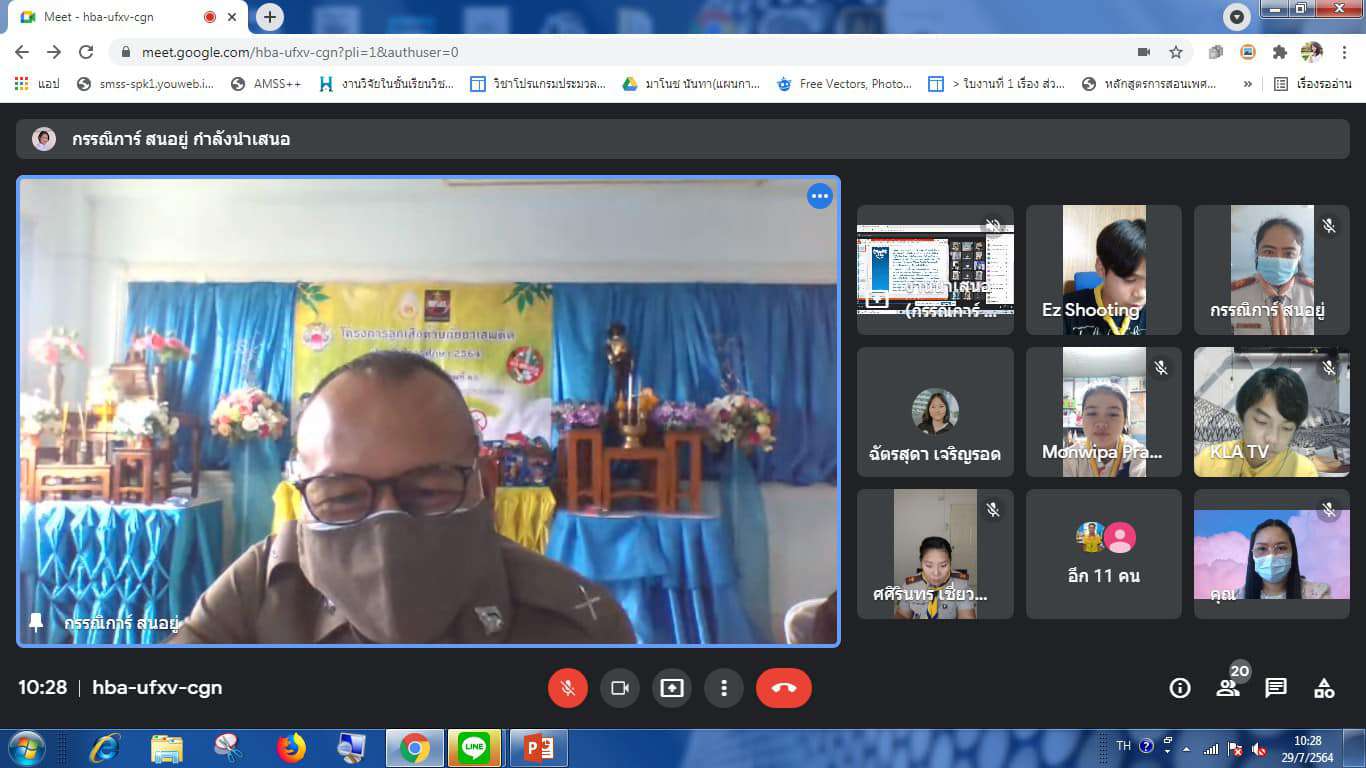Bookmark this page with star icon

tap(1176, 52)
